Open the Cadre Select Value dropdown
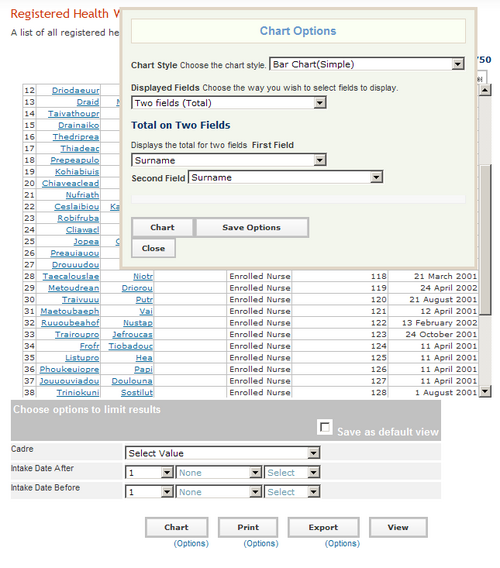500x568 pixels. point(222,453)
